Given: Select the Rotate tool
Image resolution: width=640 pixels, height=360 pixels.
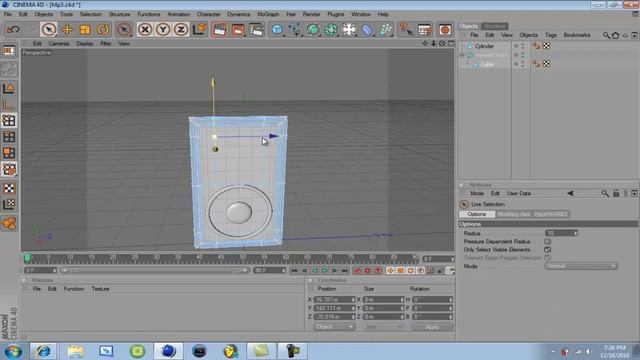Looking at the screenshot, I should click(x=103, y=29).
